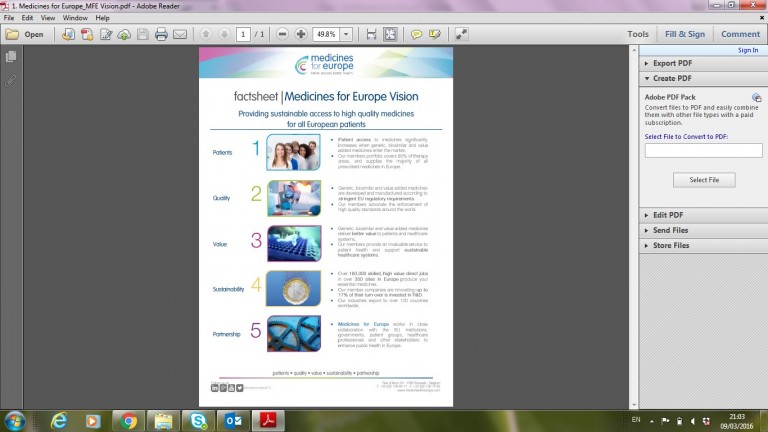Click the EN language indicator in tray
768x432 pixels.
pyautogui.click(x=636, y=420)
